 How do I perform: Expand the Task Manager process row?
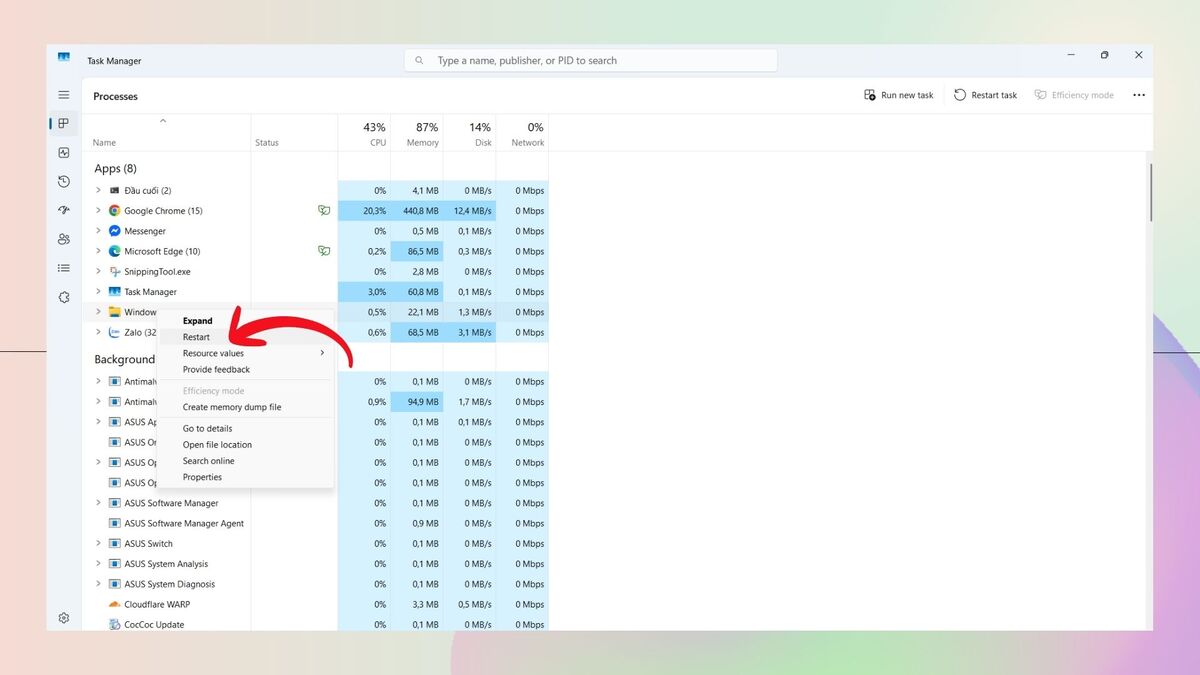(98, 292)
